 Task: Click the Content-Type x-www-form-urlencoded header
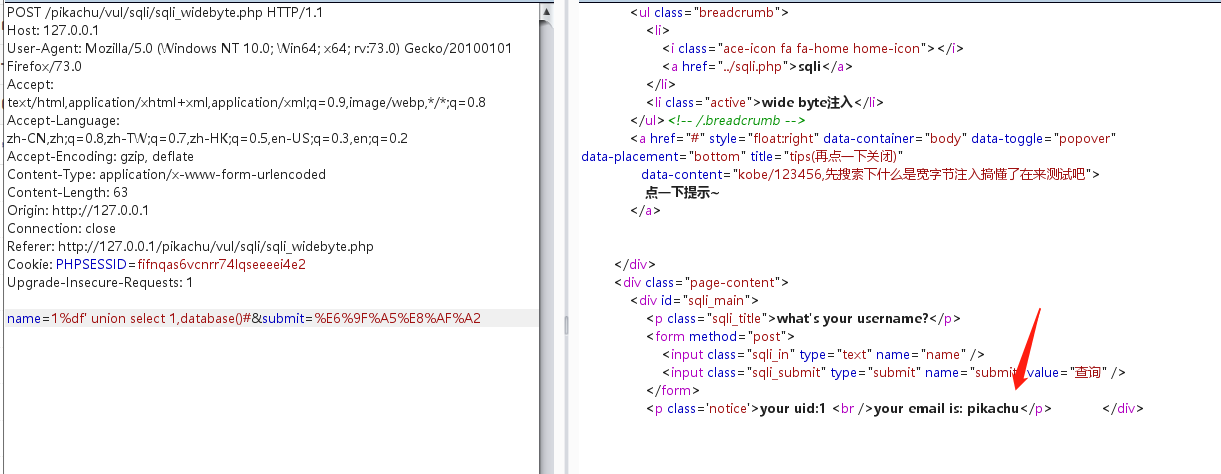166,175
